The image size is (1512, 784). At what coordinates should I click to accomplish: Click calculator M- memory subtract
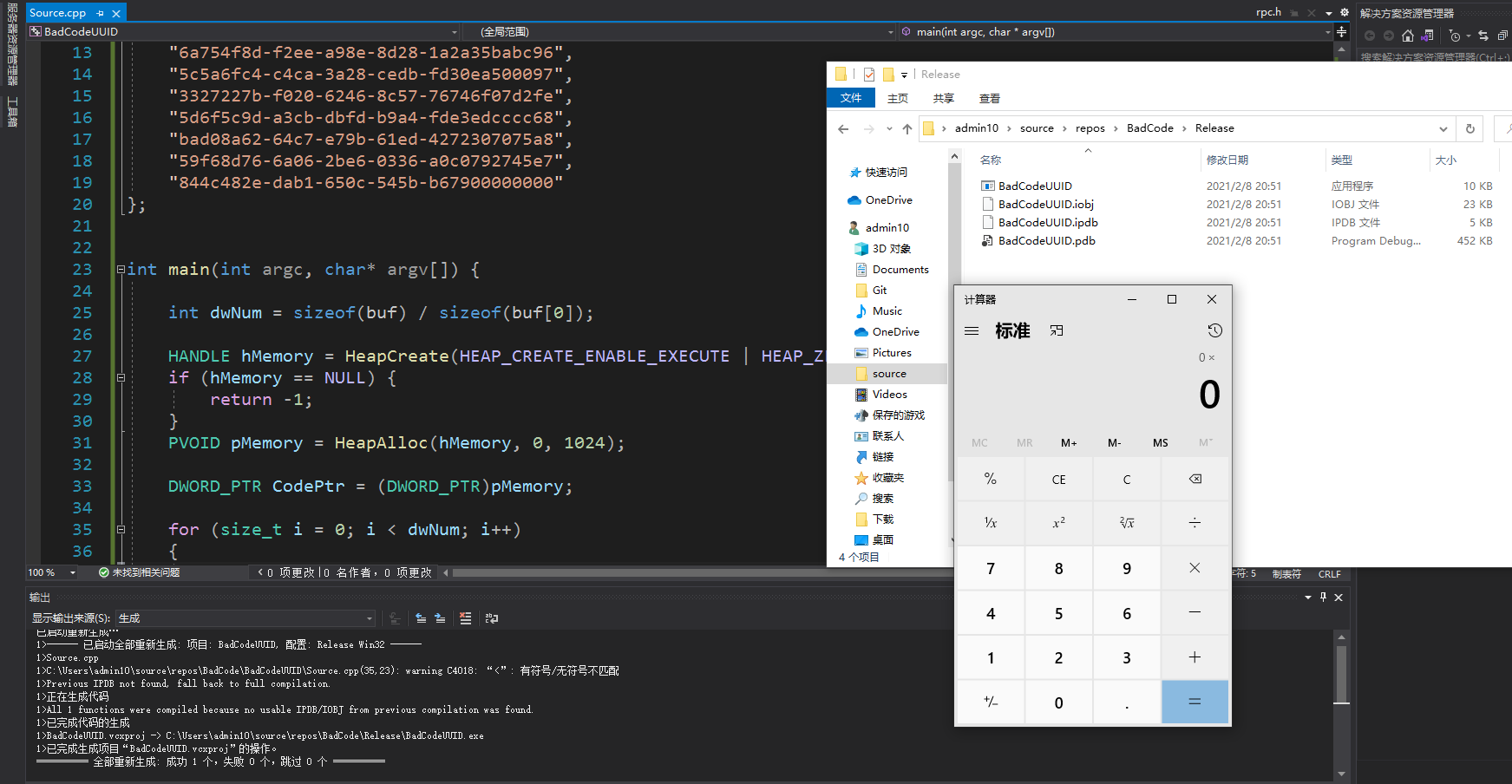pyautogui.click(x=1115, y=442)
